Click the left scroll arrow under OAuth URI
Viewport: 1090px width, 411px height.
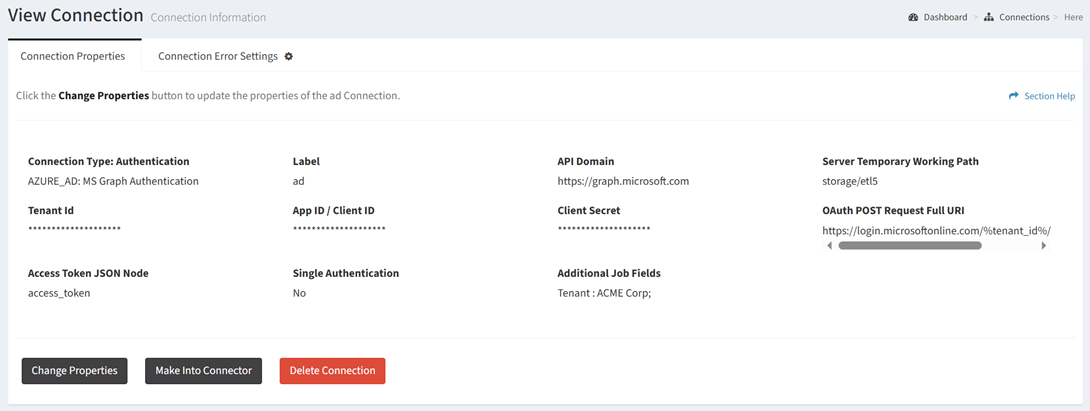tap(828, 245)
